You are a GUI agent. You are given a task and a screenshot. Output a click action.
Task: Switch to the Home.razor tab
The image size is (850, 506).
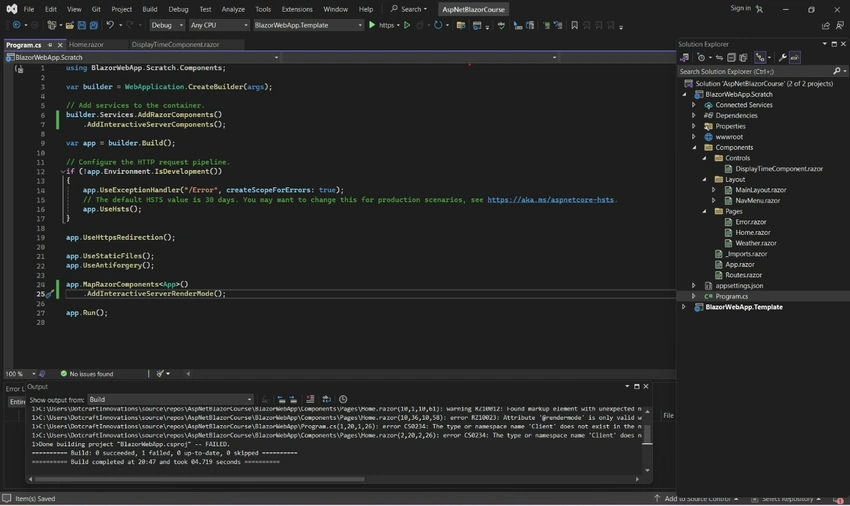pos(86,44)
